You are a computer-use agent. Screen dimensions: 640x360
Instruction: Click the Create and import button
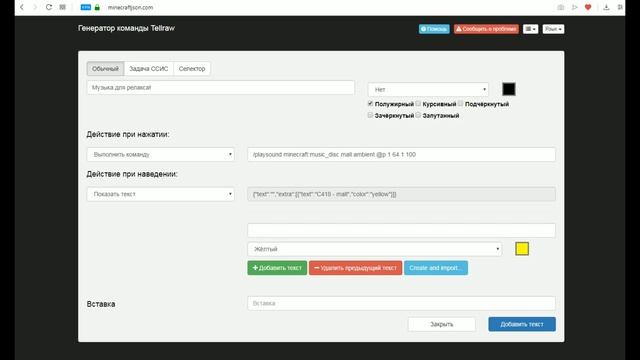pos(436,268)
